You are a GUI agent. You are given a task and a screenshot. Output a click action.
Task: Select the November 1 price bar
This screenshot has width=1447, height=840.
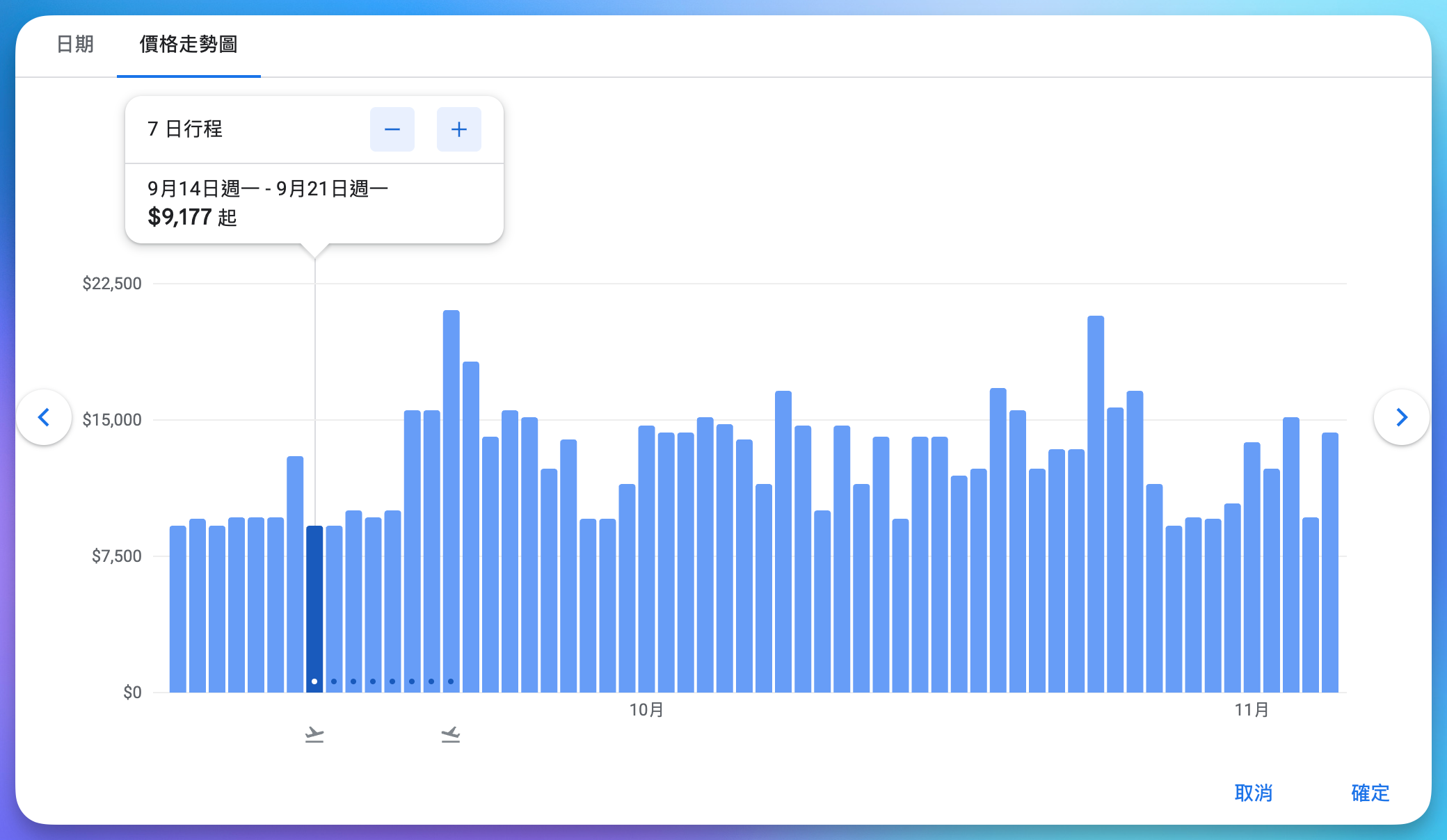(1252, 567)
